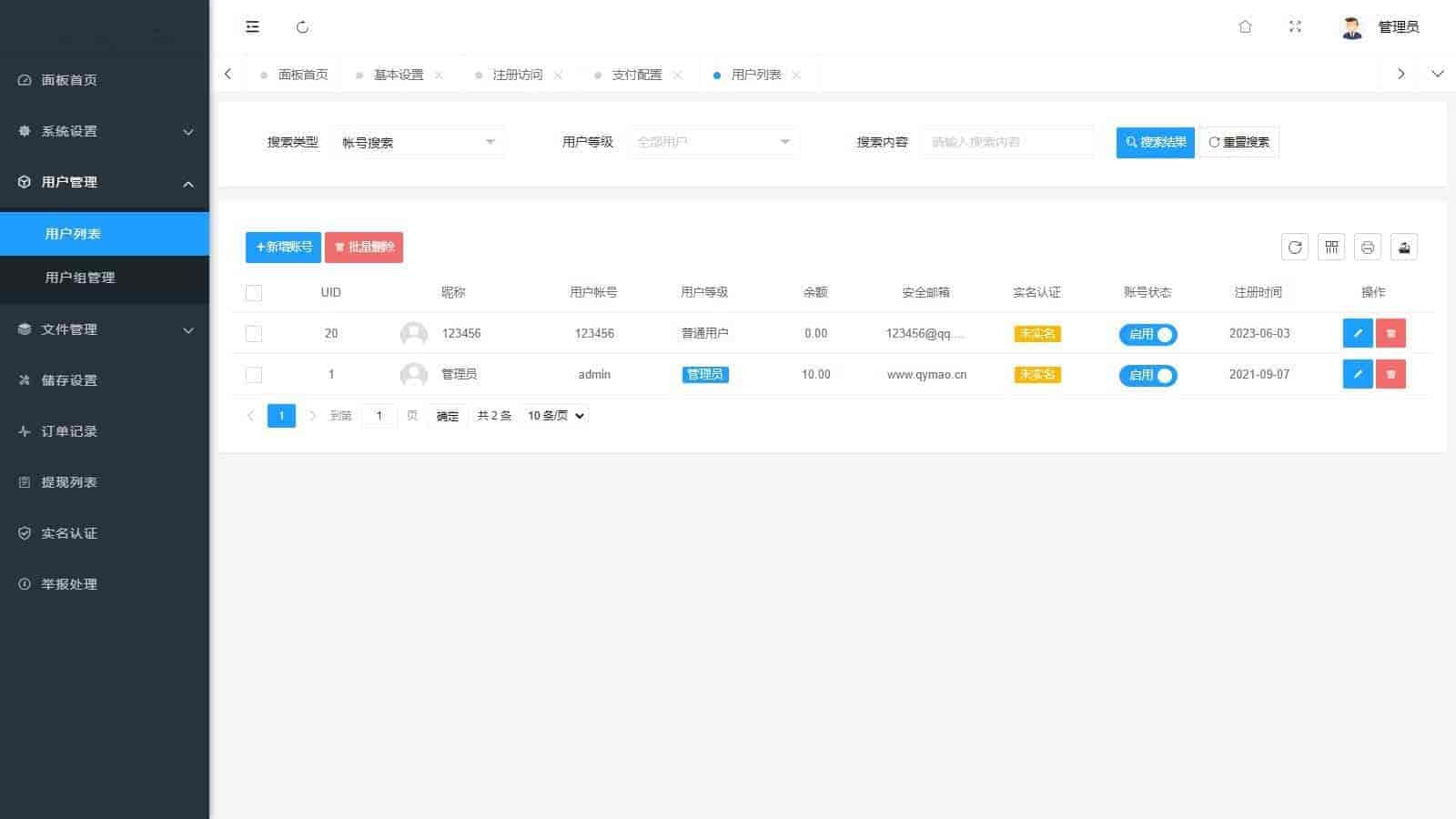Open the column filter grid icon
1456x819 pixels.
tap(1331, 248)
